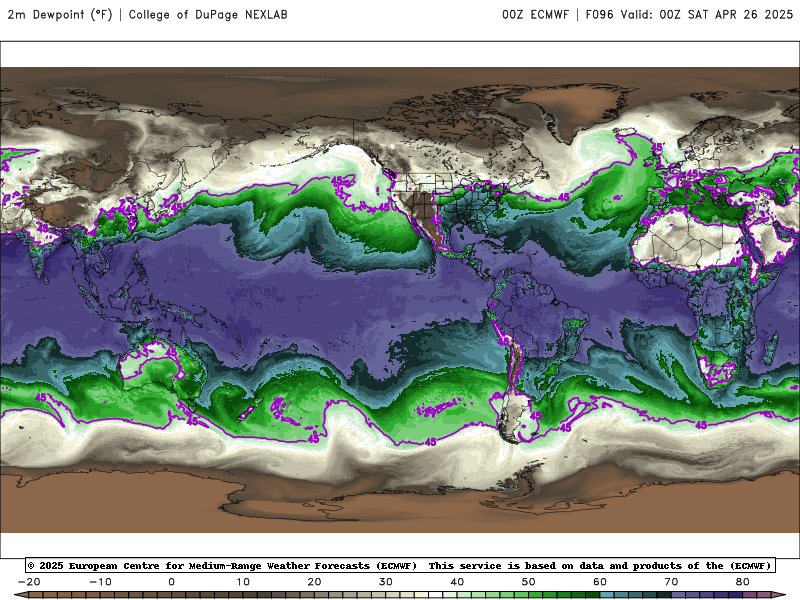Viewport: 800px width, 600px height.
Task: Click the Antarctica landmass on the map
Action: click(x=398, y=503)
